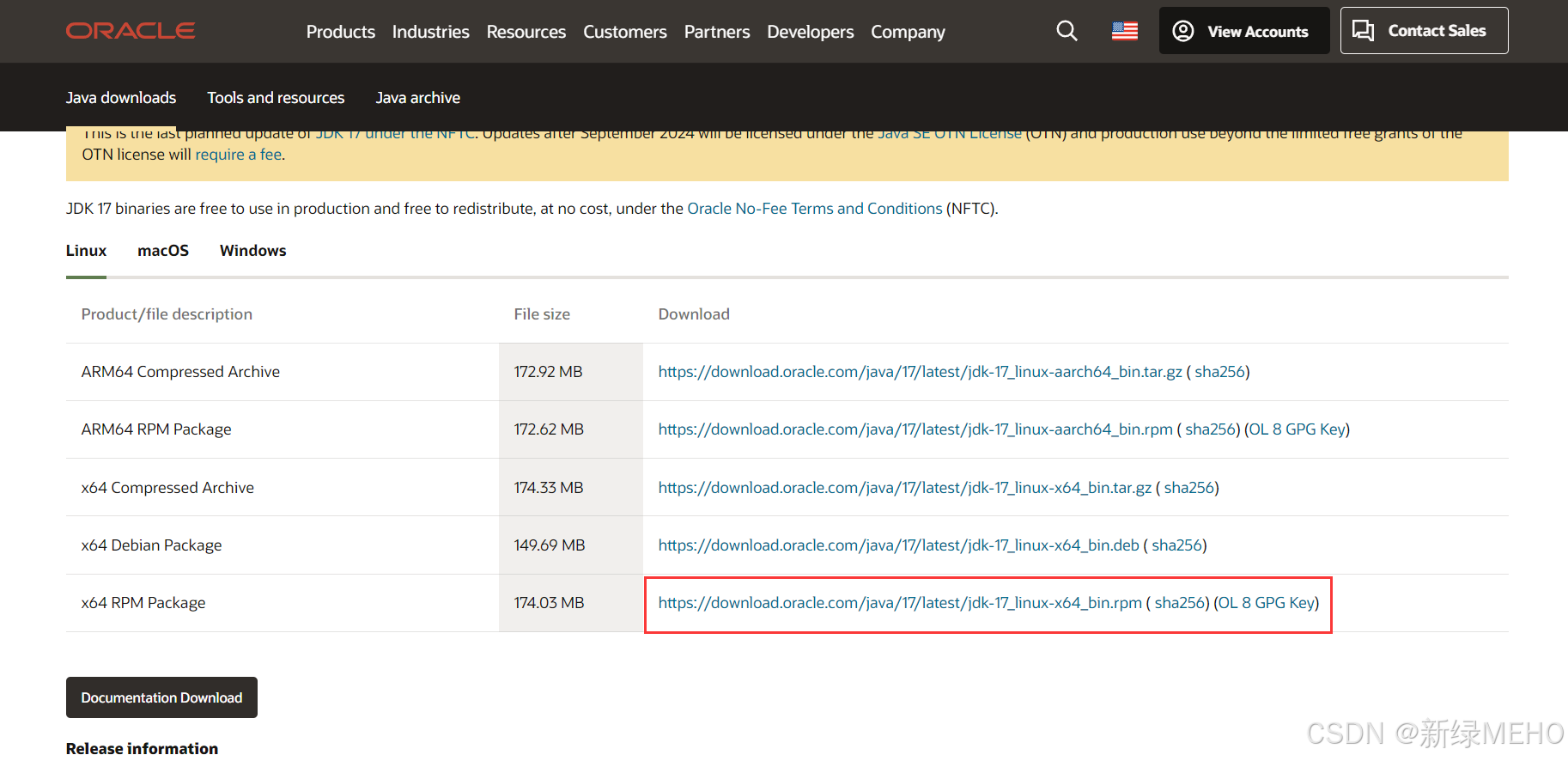Open the Java archive section
1568x761 pixels.
pos(417,98)
